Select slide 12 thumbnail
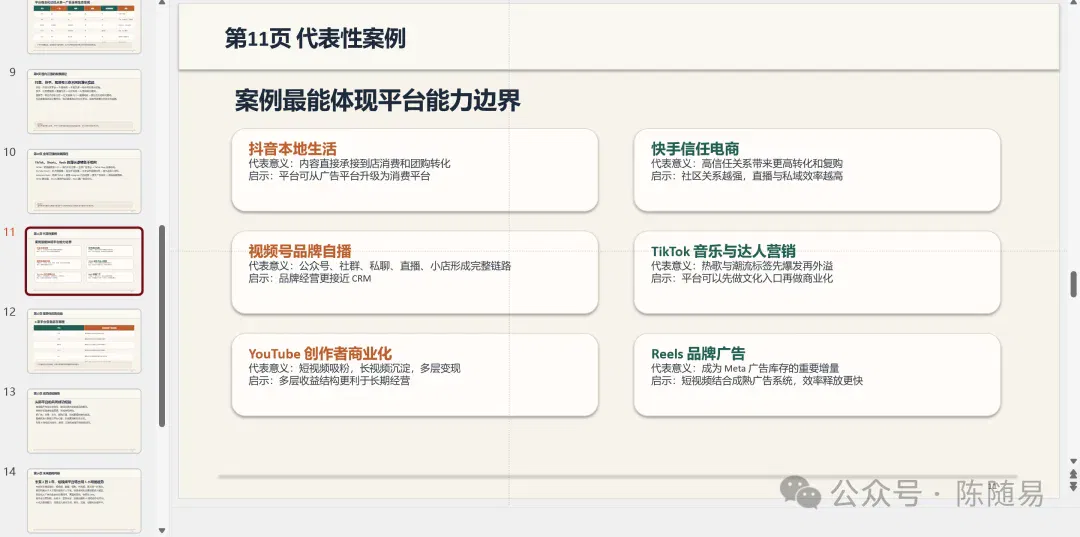1080x537 pixels. (x=84, y=341)
